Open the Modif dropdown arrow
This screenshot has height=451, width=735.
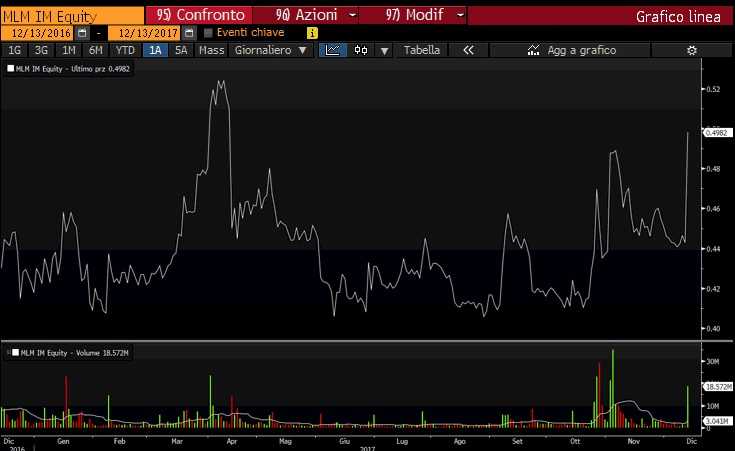pyautogui.click(x=460, y=15)
